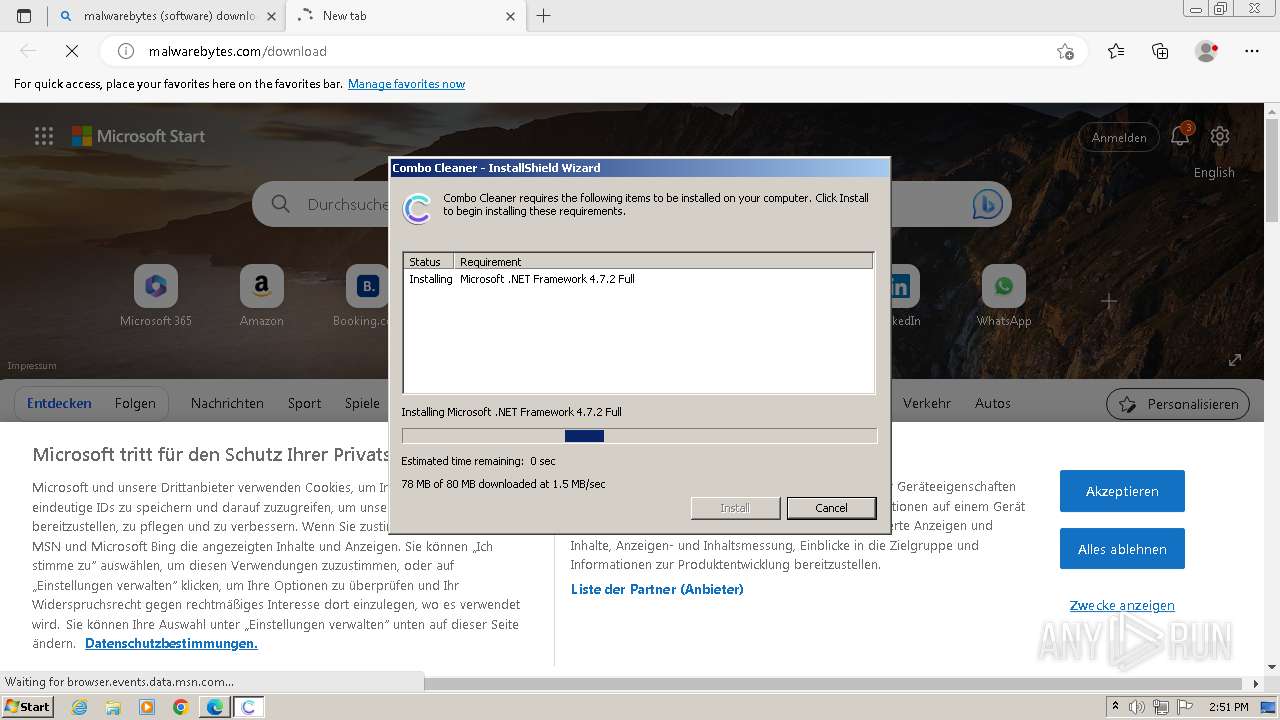Open Liste der Partner (Anbieter) link
The image size is (1280, 720).
(x=657, y=589)
